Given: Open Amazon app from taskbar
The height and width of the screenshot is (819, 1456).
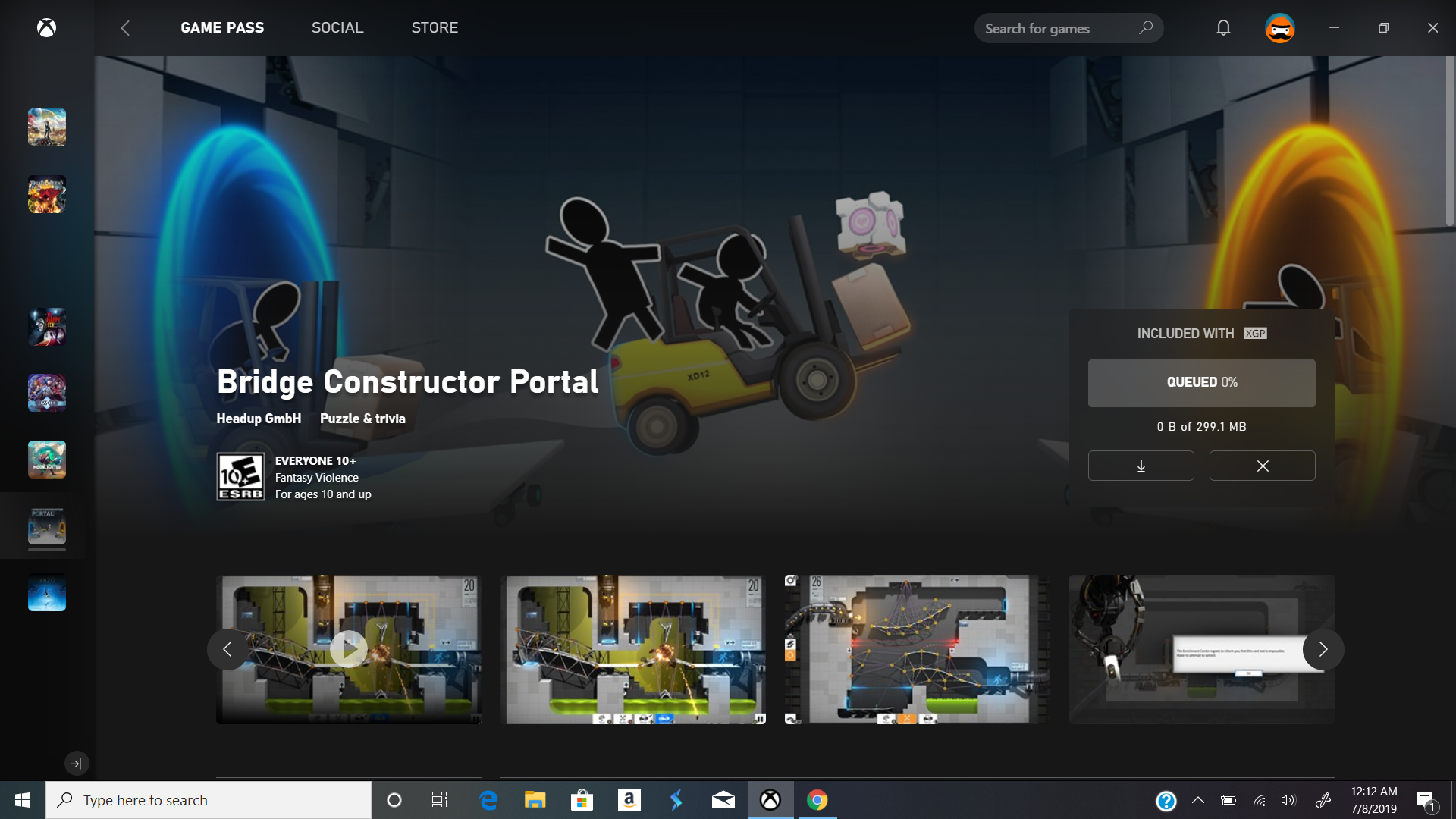Looking at the screenshot, I should pos(629,800).
